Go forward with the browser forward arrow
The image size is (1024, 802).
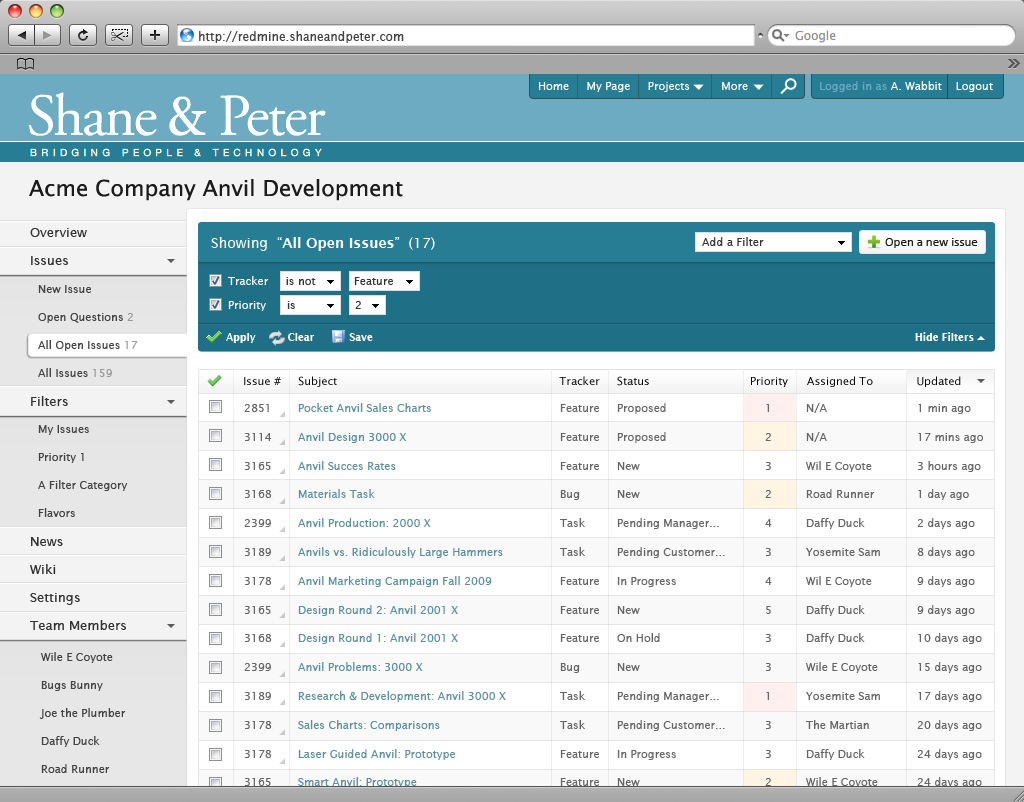(47, 35)
